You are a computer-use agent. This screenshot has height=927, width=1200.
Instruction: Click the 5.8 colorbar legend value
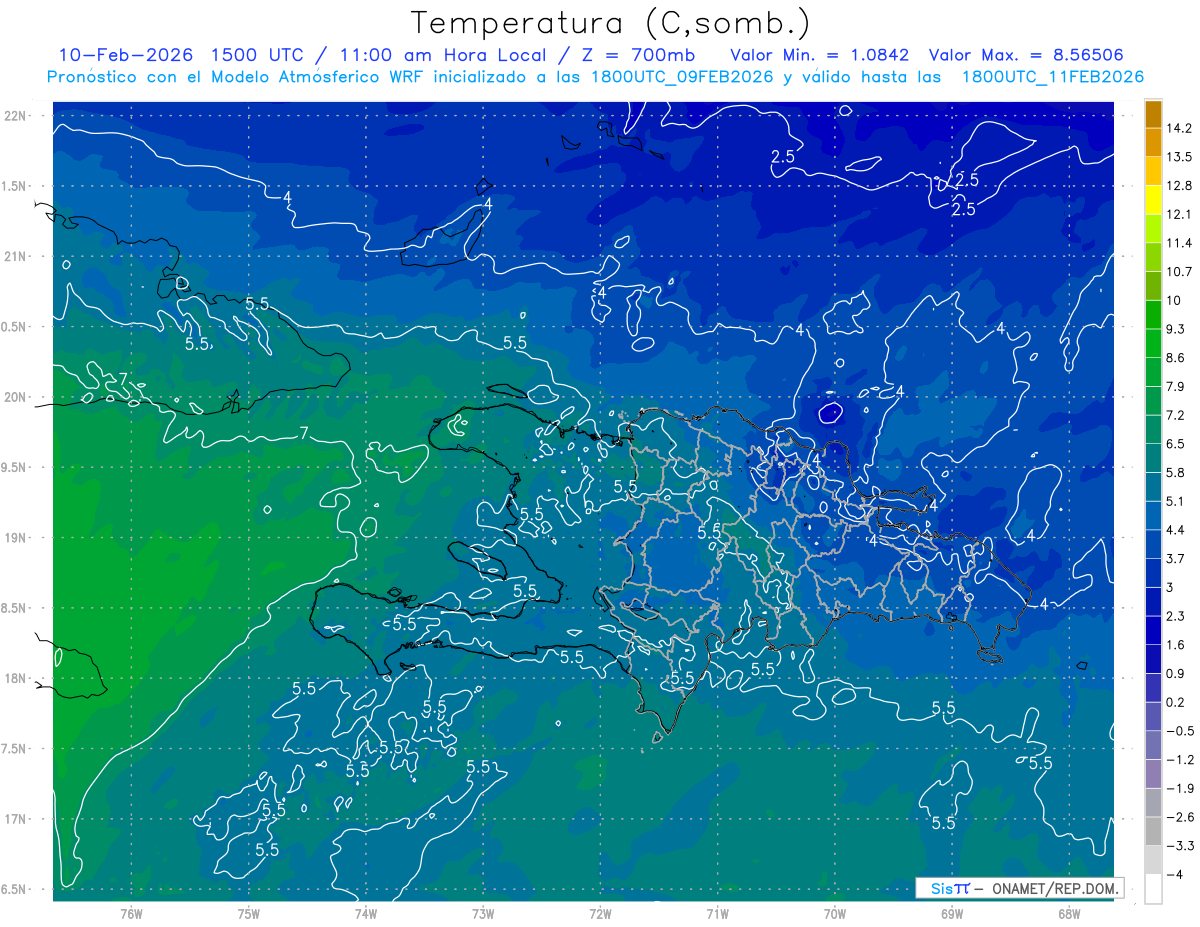(1177, 472)
